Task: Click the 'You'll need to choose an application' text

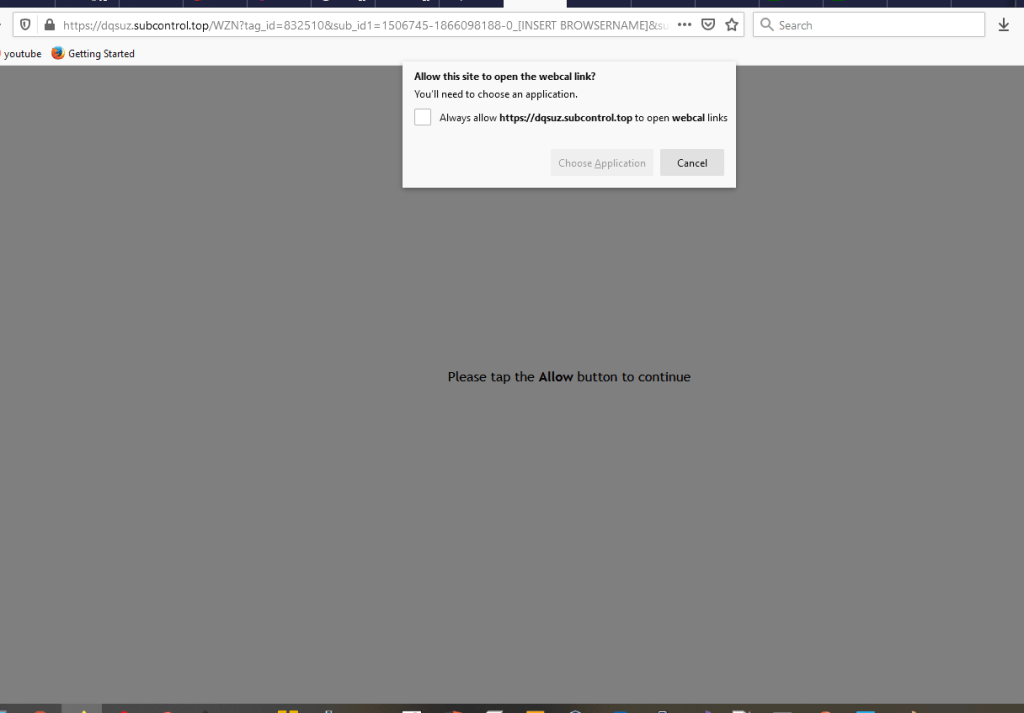Action: pyautogui.click(x=495, y=94)
